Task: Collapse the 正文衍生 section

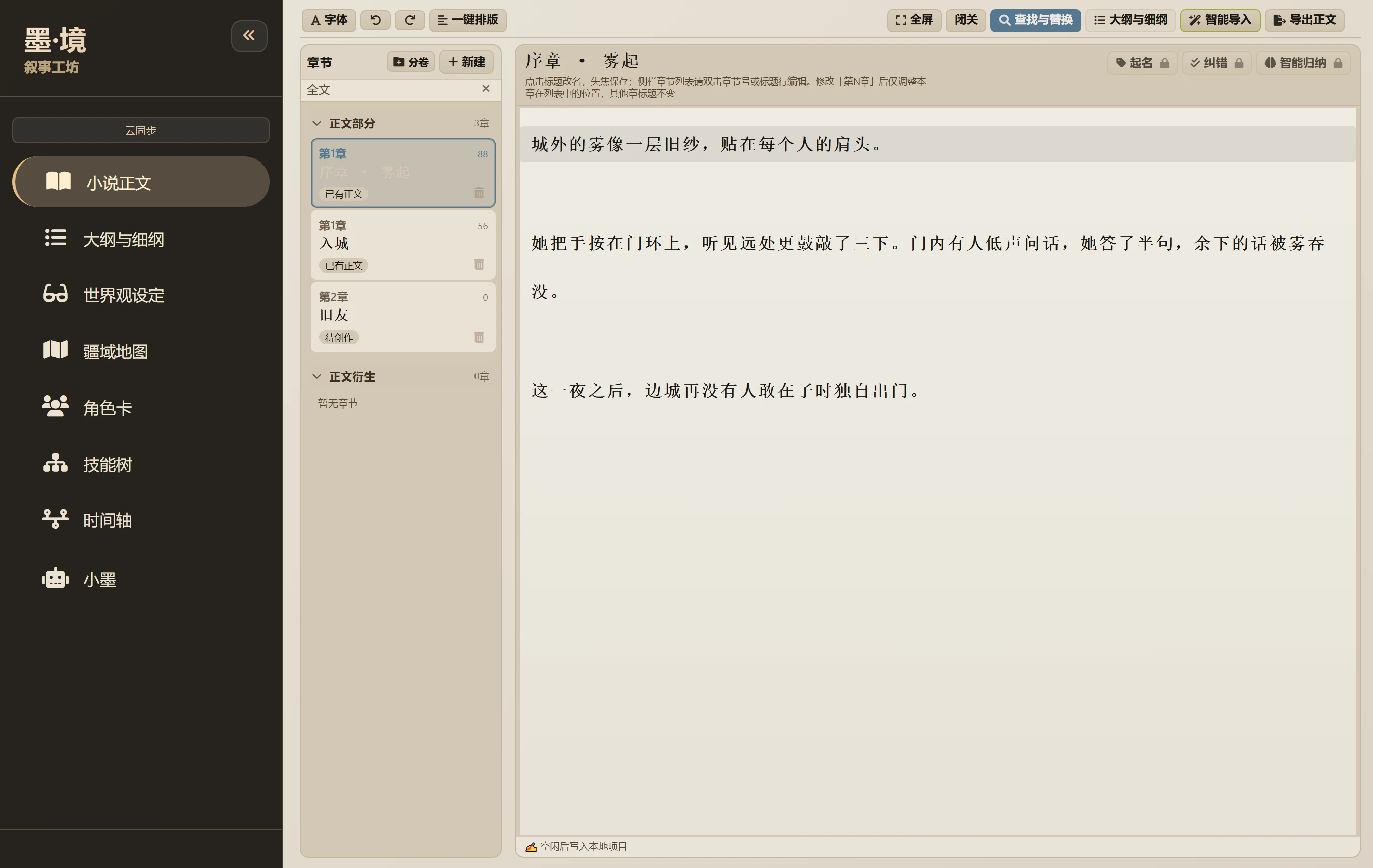Action: point(317,376)
